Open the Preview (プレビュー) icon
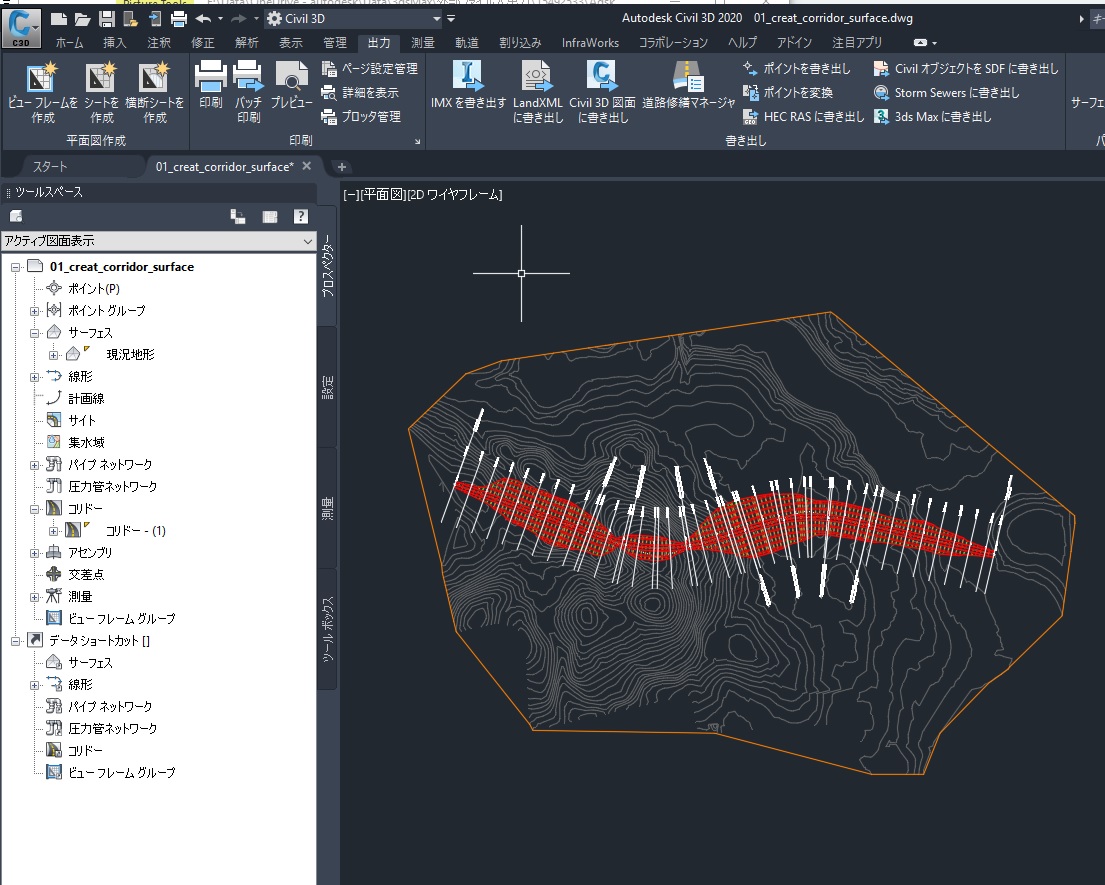 coord(292,76)
